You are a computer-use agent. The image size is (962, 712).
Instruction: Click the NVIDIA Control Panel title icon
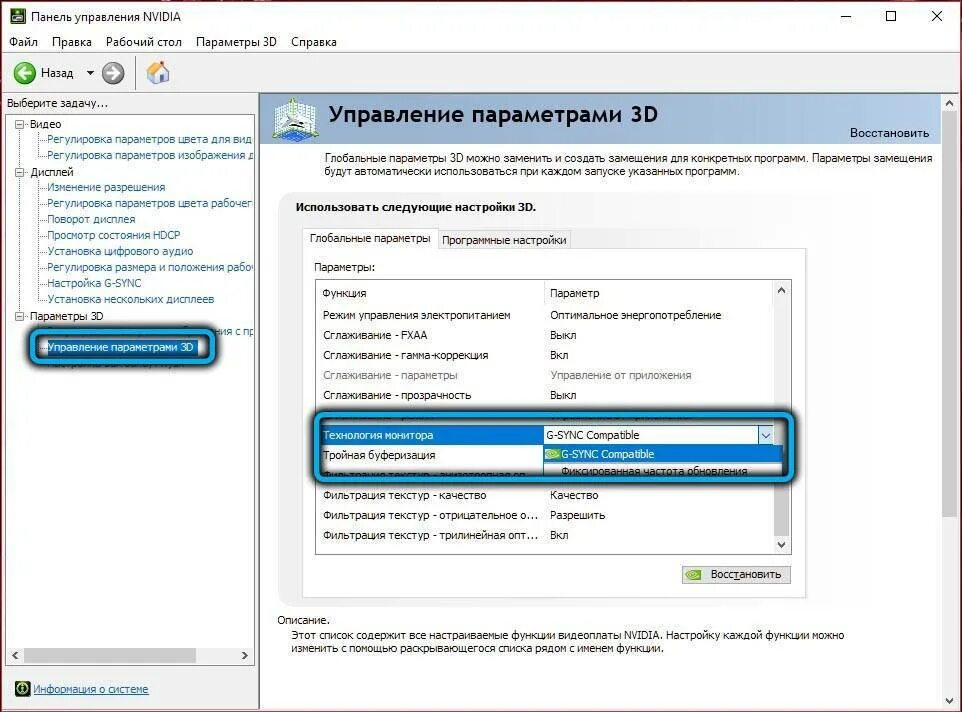coord(18,16)
